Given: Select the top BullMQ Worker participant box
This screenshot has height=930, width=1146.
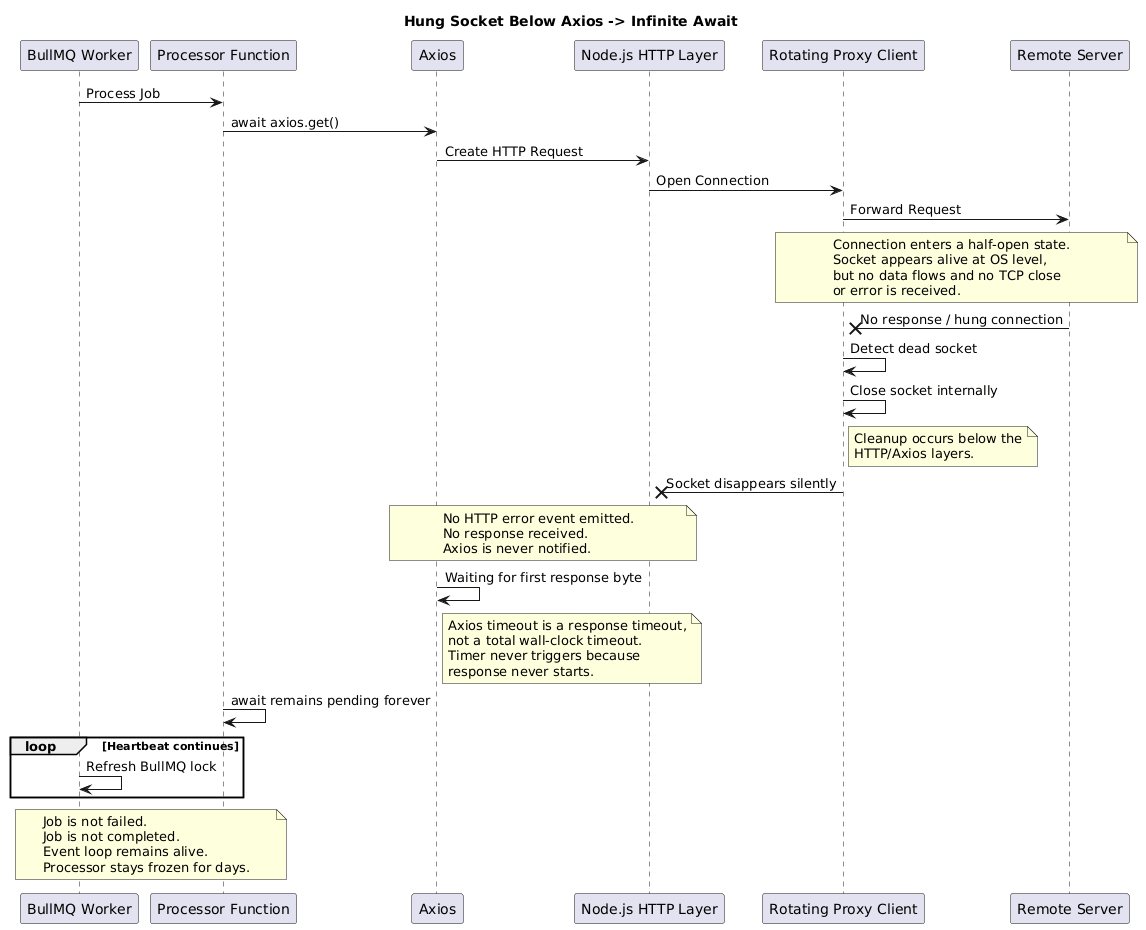Looking at the screenshot, I should (79, 56).
